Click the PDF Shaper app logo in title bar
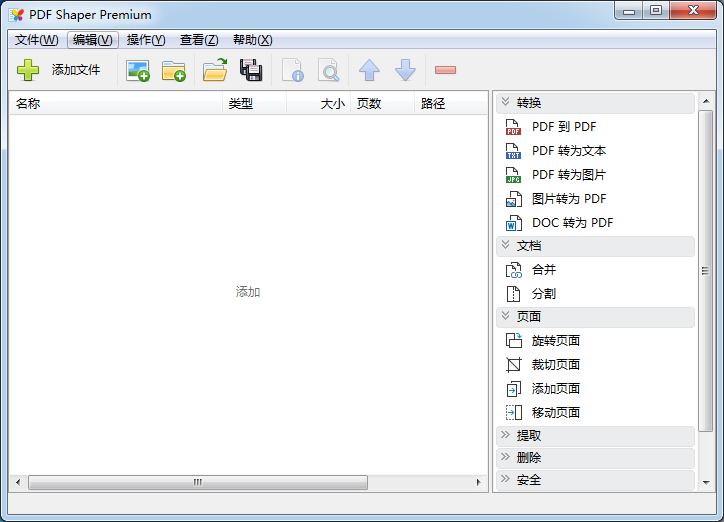Screen dimensions: 724x522 16,15
